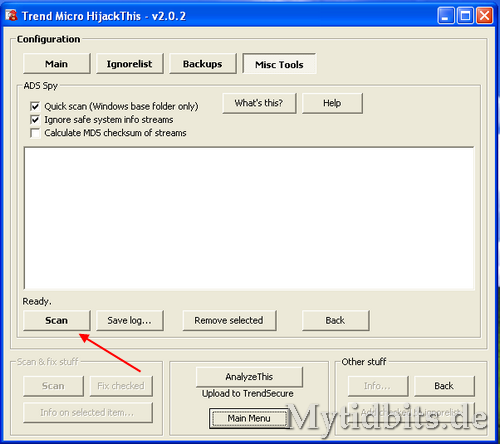Close the HijackThis window
The image size is (500, 444).
point(485,16)
